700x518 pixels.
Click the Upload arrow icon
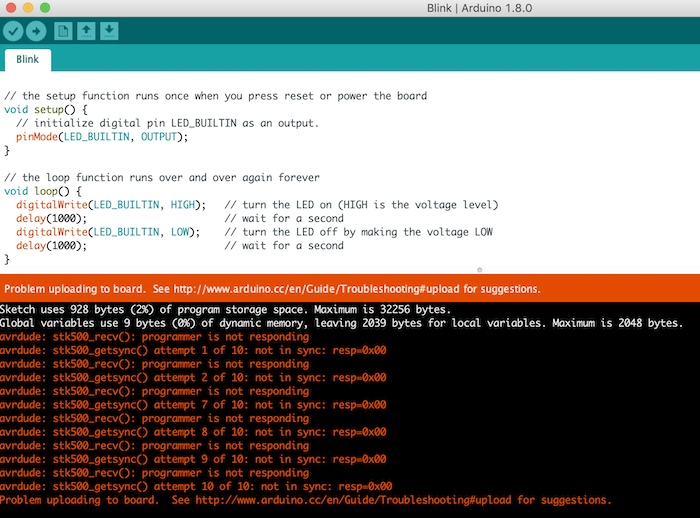point(36,31)
